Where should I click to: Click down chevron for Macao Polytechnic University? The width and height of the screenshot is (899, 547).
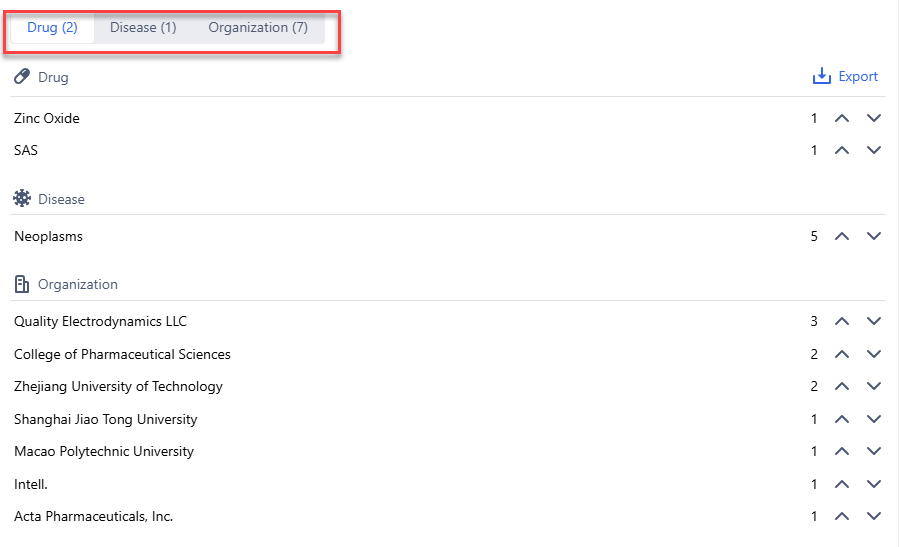[874, 452]
